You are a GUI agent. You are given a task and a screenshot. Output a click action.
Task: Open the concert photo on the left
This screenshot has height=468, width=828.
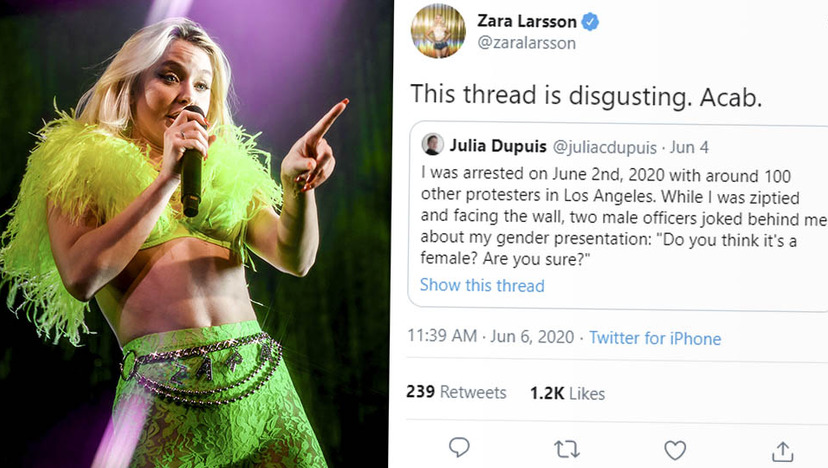tap(195, 234)
